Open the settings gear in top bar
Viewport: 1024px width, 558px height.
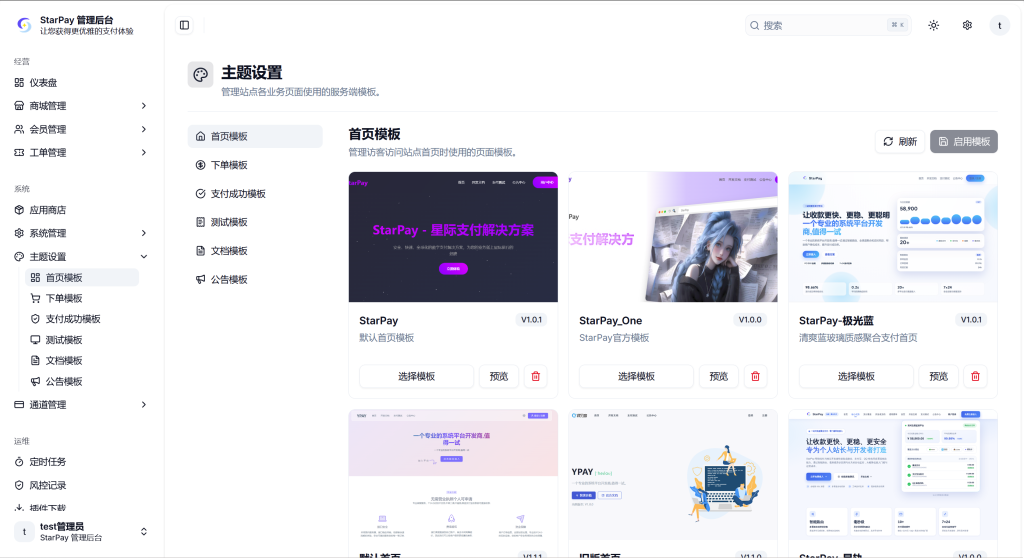pos(967,25)
